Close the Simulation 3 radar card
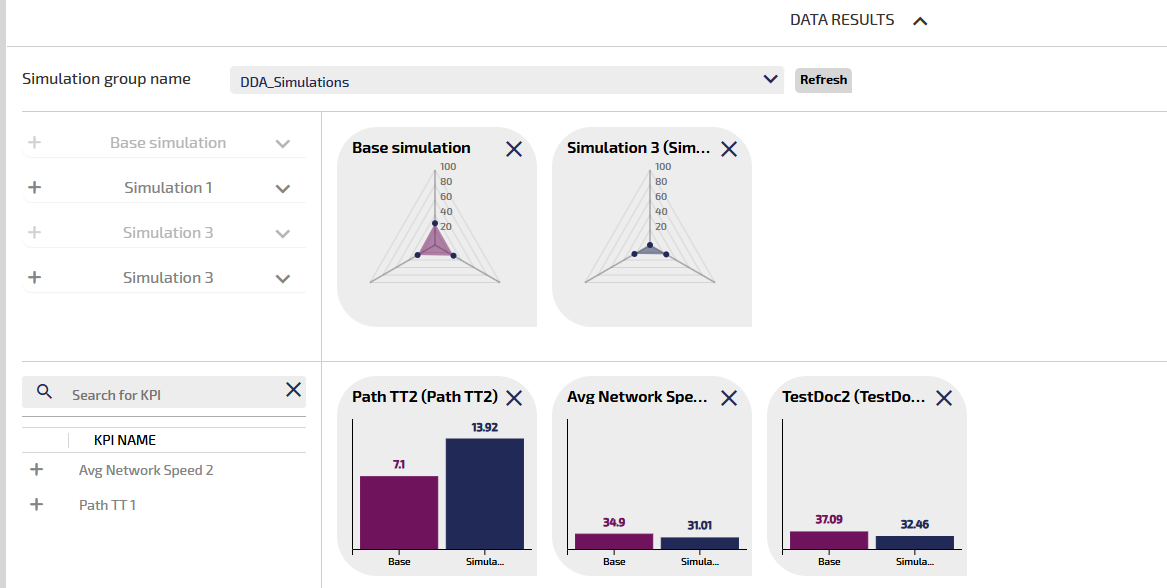 [729, 149]
